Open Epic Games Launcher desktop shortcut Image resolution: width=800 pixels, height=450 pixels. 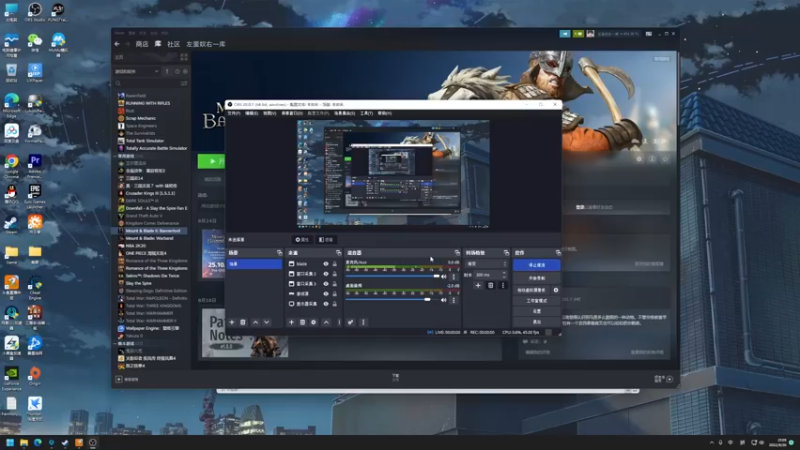pyautogui.click(x=35, y=196)
